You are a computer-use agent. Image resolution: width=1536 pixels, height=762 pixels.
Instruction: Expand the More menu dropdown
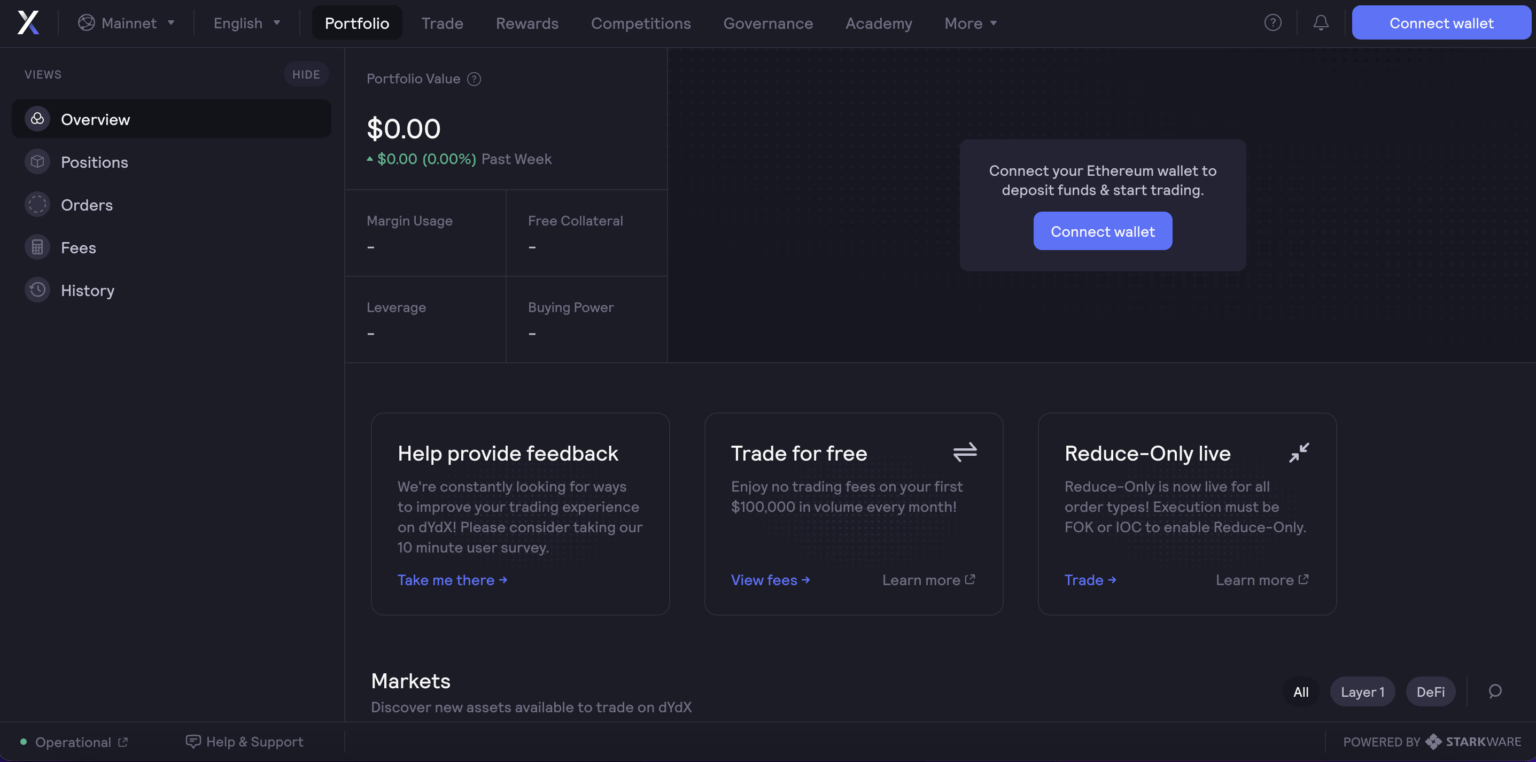(x=970, y=23)
